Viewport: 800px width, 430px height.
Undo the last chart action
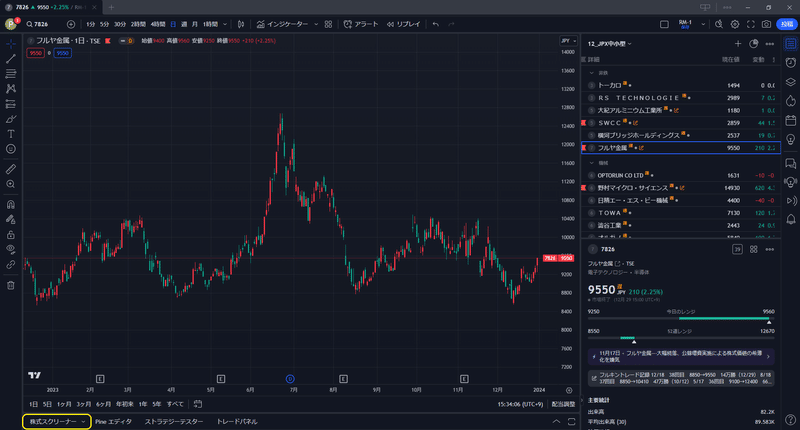pyautogui.click(x=436, y=24)
